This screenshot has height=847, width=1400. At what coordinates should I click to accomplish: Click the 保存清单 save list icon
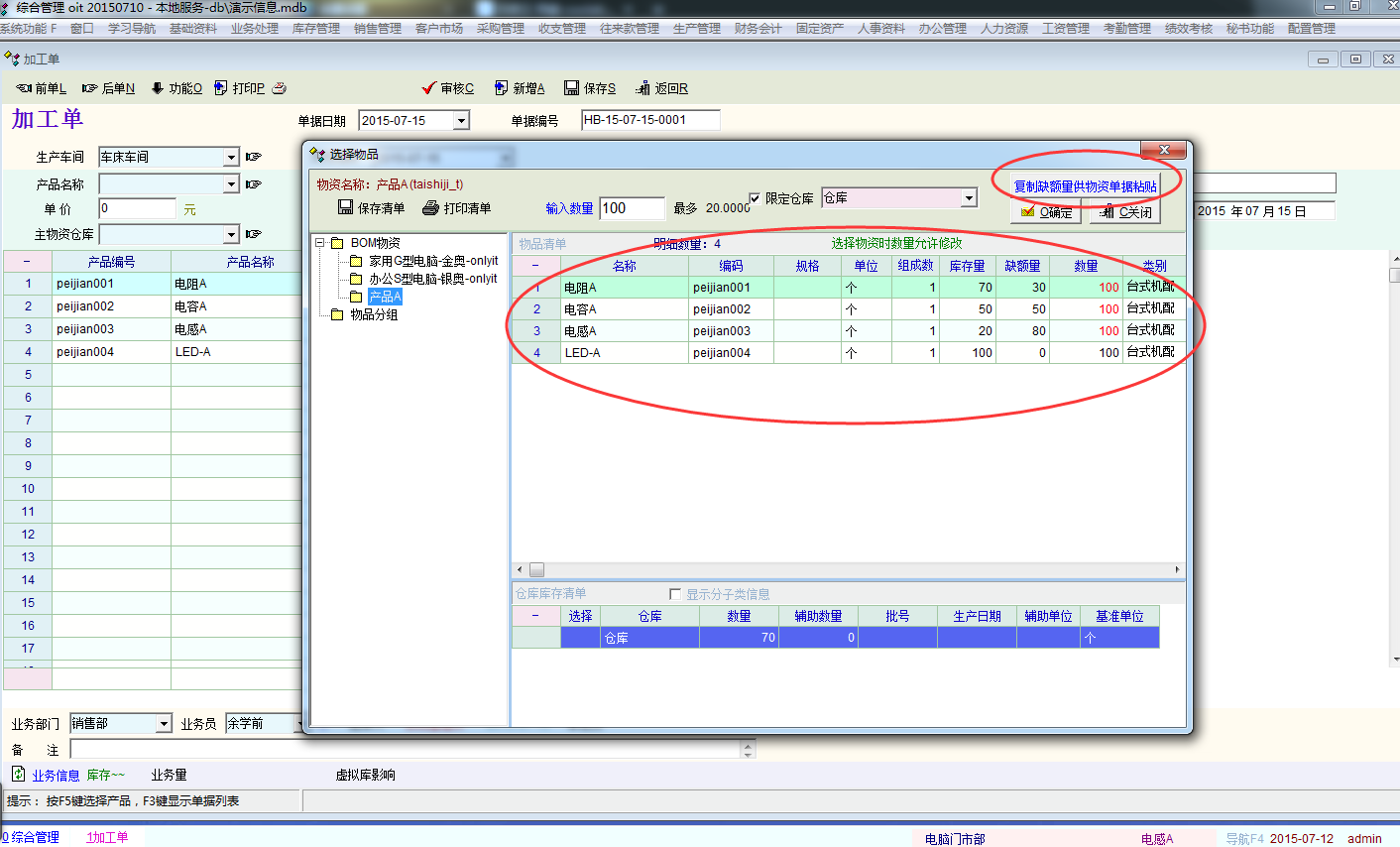(x=345, y=207)
